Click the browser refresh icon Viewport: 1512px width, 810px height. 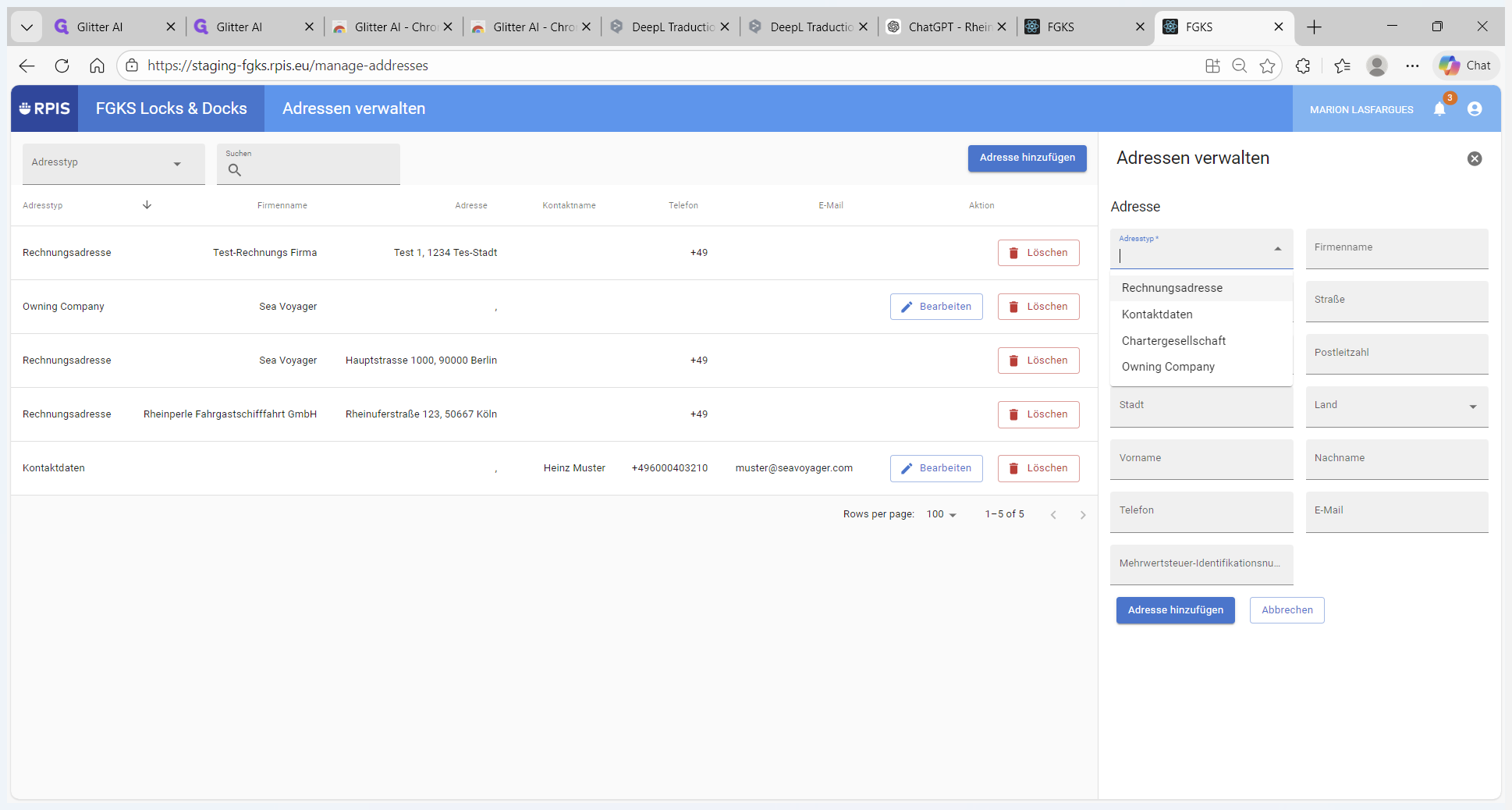pos(62,66)
